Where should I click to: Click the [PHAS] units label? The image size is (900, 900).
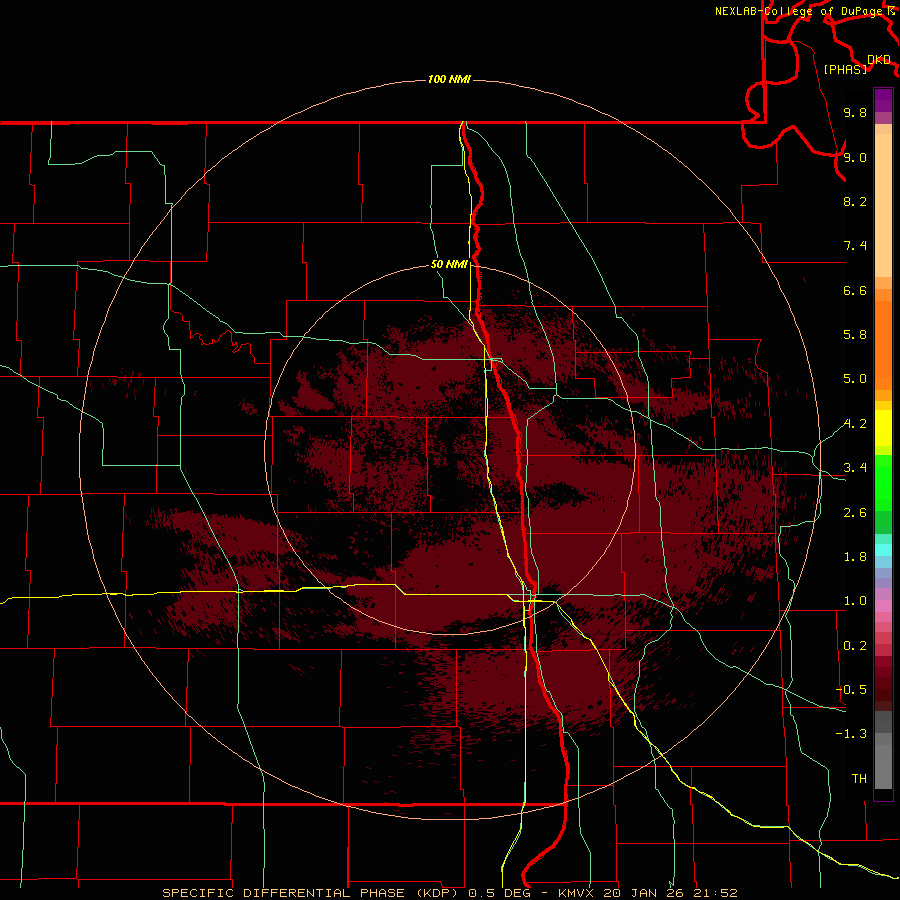[845, 69]
